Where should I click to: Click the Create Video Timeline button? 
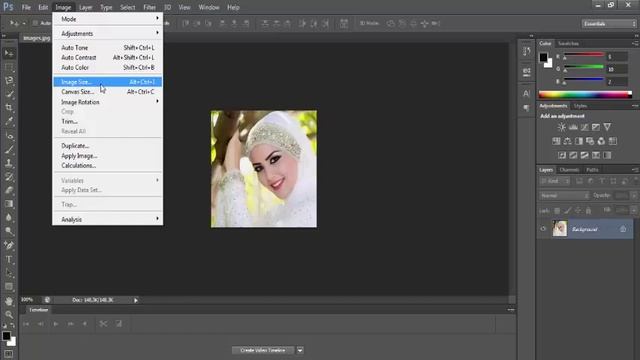click(x=263, y=350)
